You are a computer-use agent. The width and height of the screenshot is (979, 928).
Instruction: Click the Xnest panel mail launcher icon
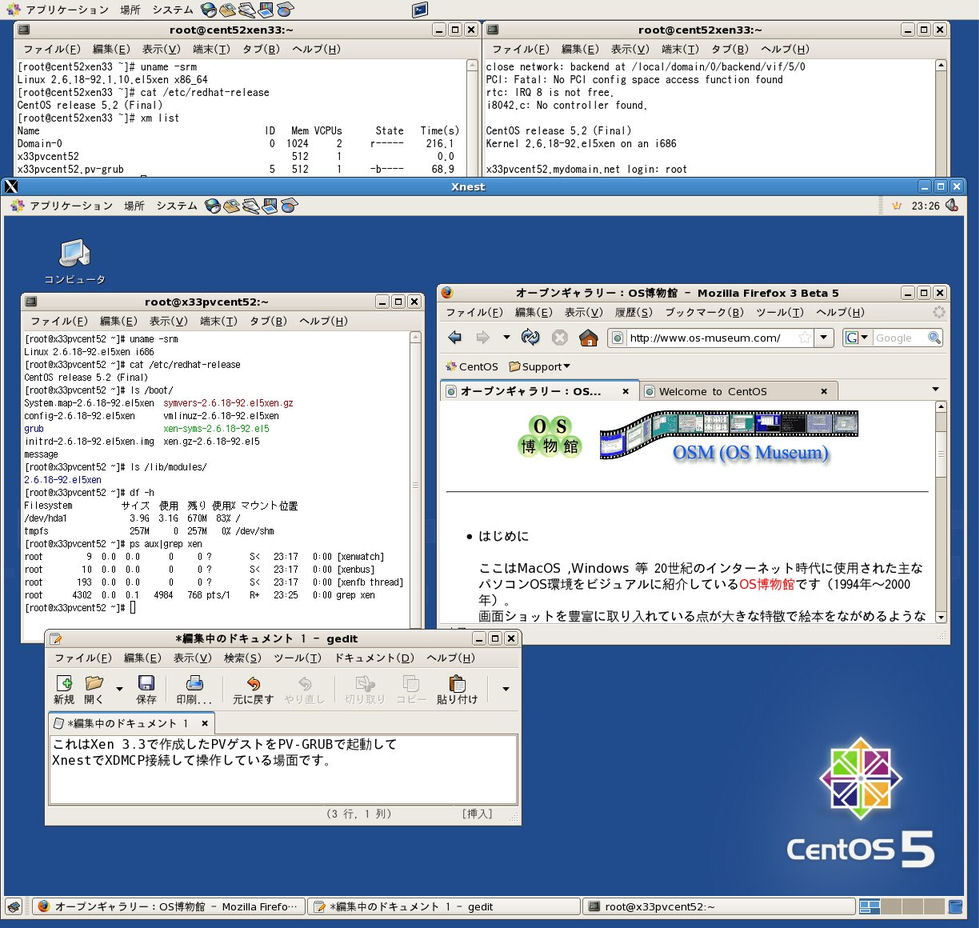(x=232, y=206)
